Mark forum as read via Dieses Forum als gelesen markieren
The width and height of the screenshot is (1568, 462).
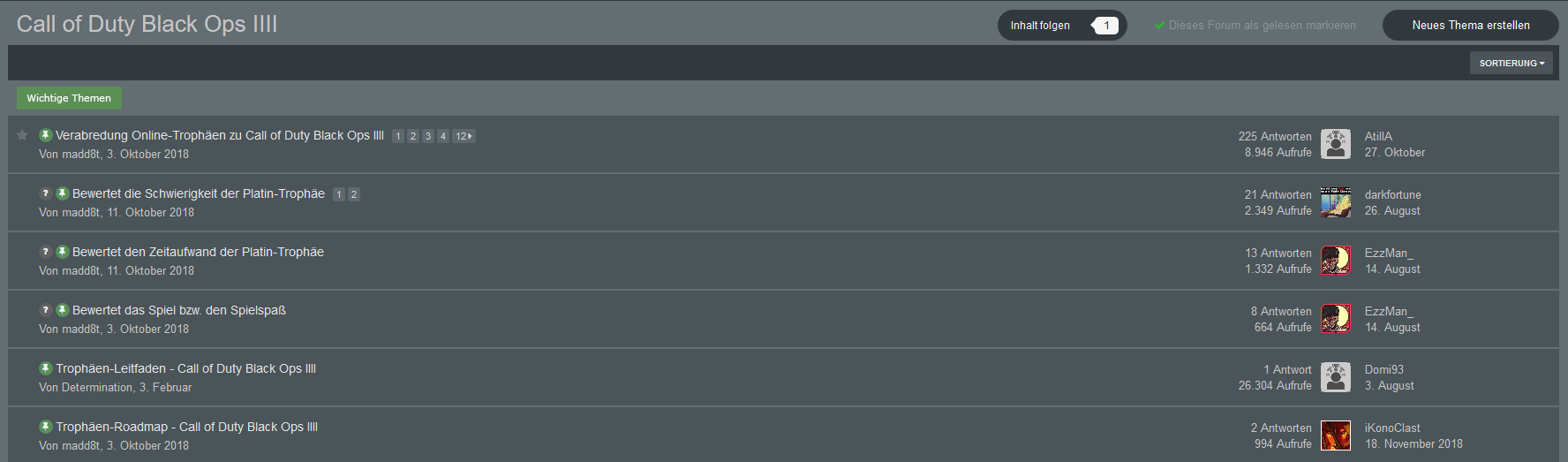point(1255,26)
